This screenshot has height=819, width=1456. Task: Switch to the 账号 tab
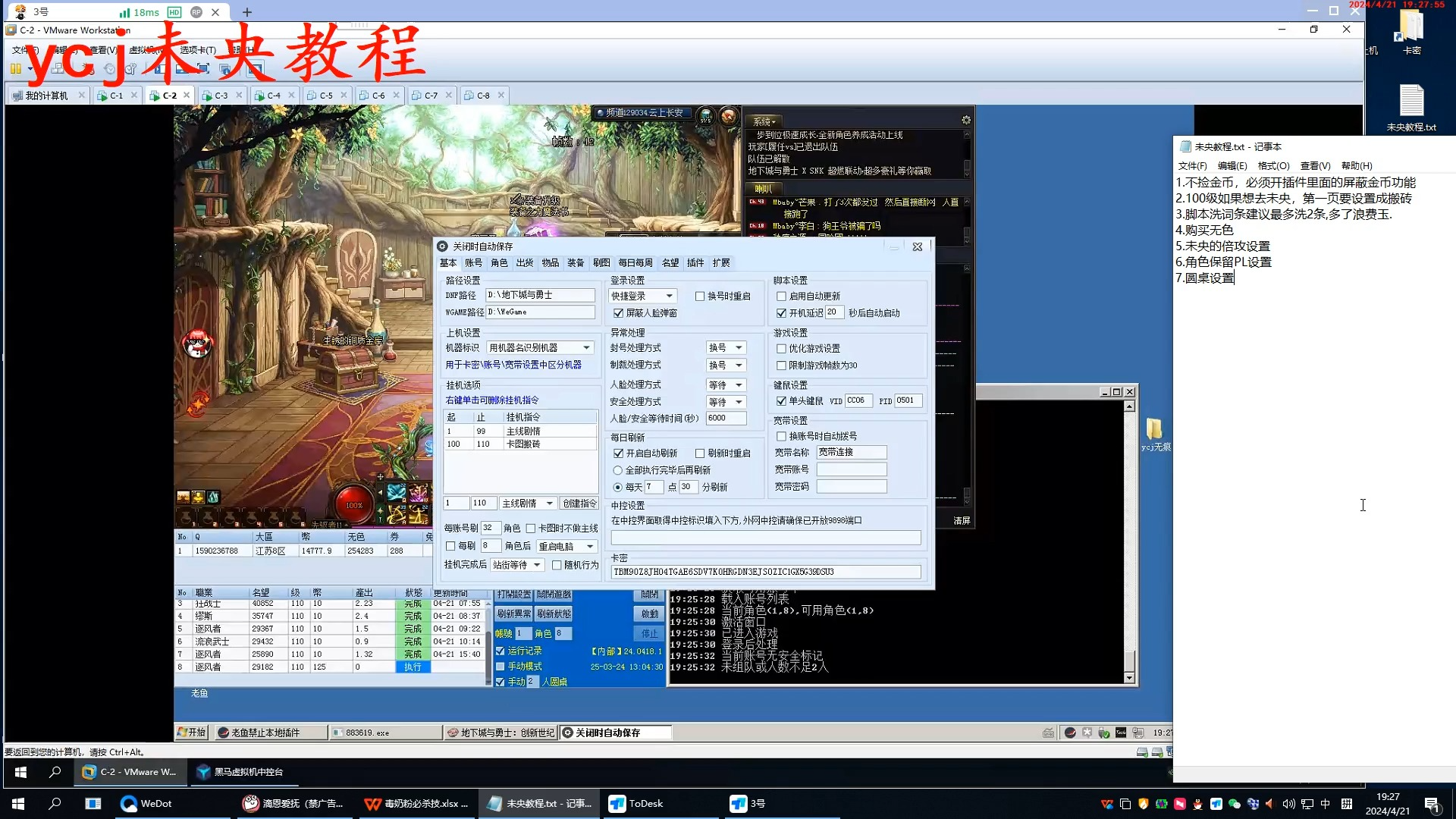(x=474, y=263)
